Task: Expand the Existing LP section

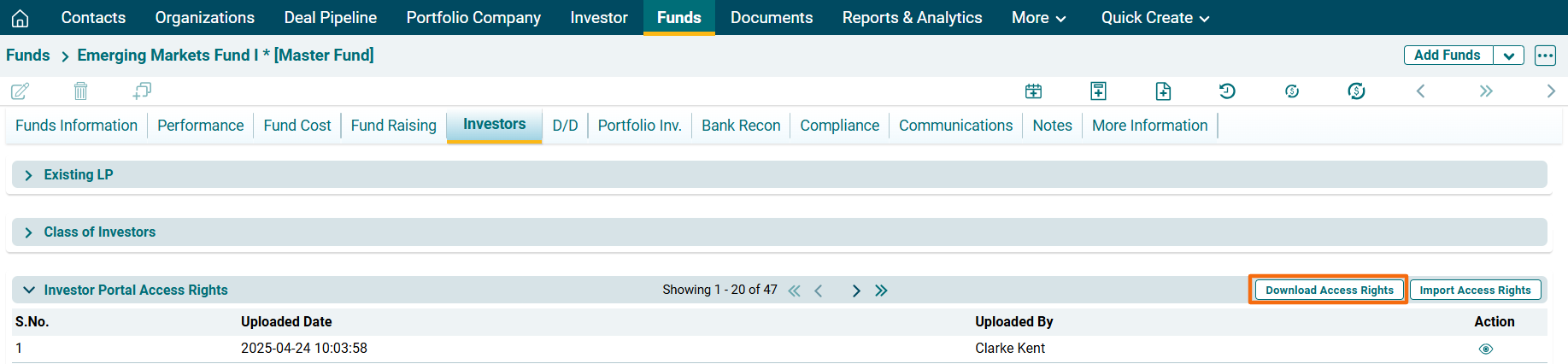Action: click(29, 175)
